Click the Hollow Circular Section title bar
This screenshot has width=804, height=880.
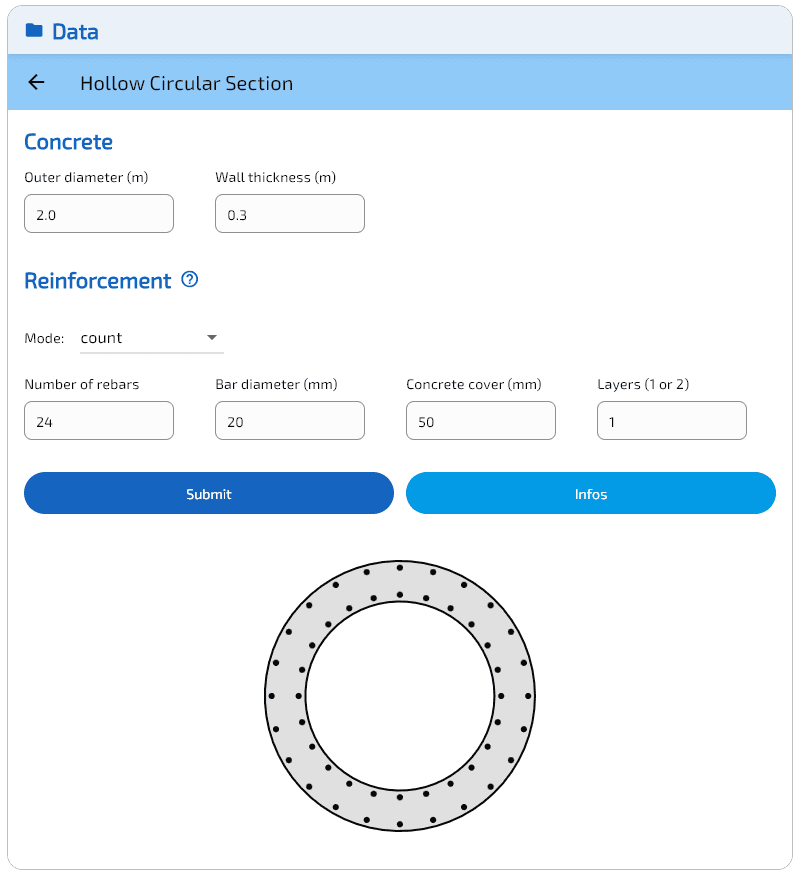[x=186, y=83]
